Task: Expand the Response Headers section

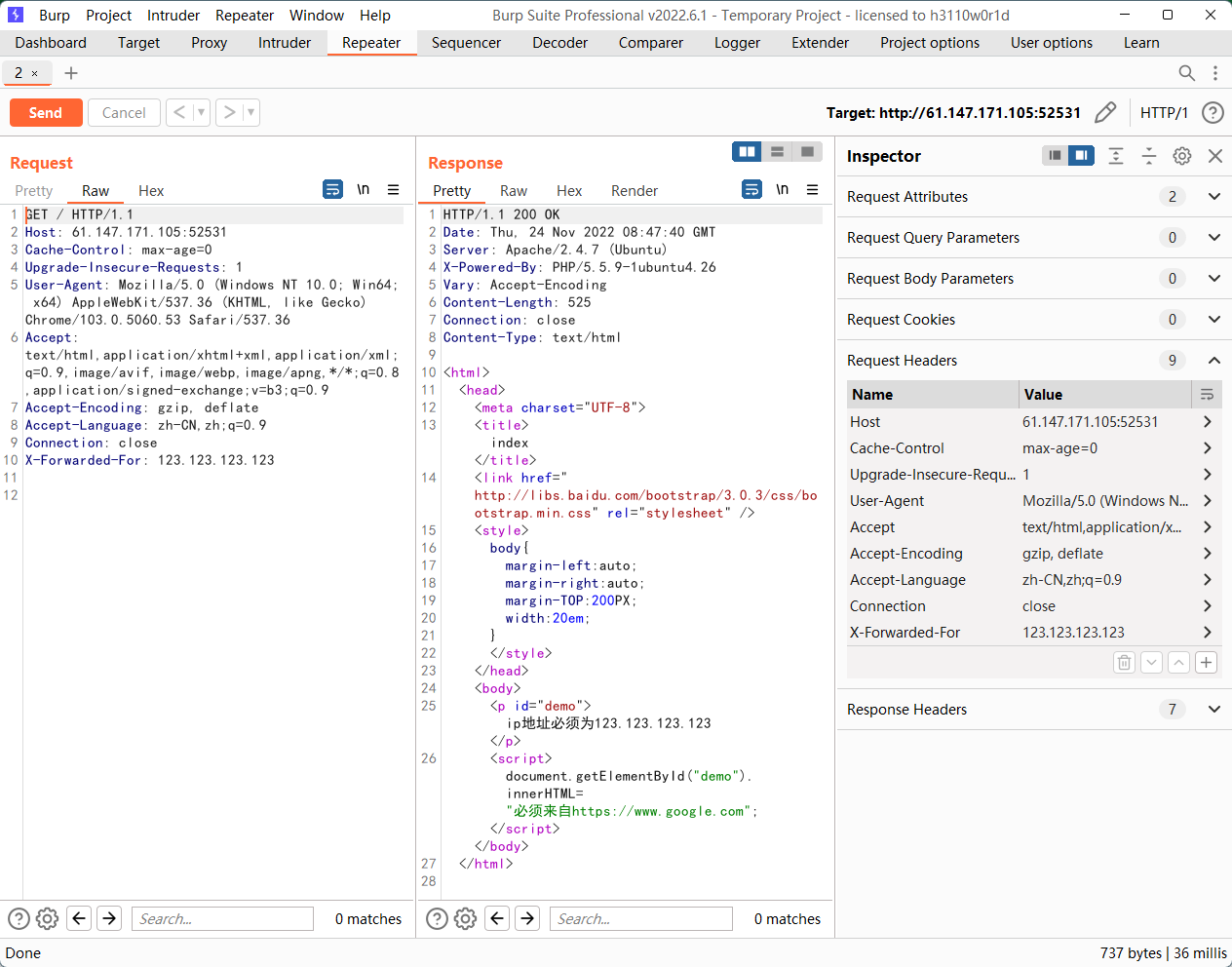Action: (1213, 710)
